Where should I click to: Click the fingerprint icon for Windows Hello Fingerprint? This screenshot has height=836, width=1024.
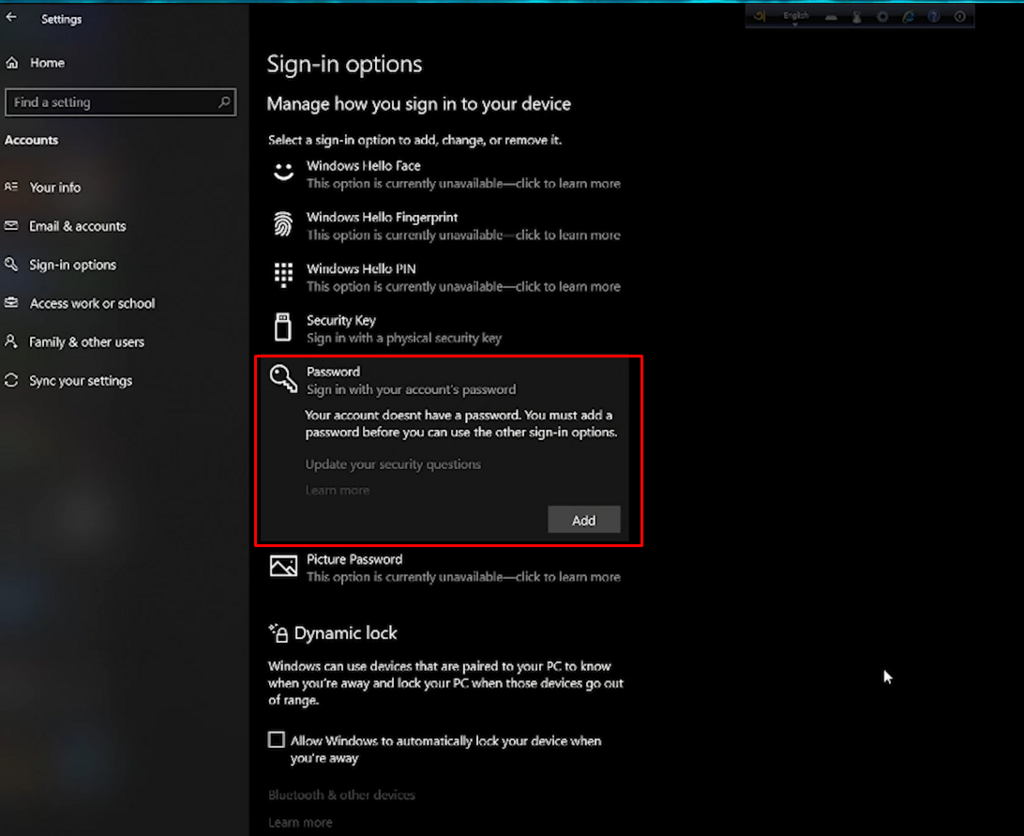283,225
